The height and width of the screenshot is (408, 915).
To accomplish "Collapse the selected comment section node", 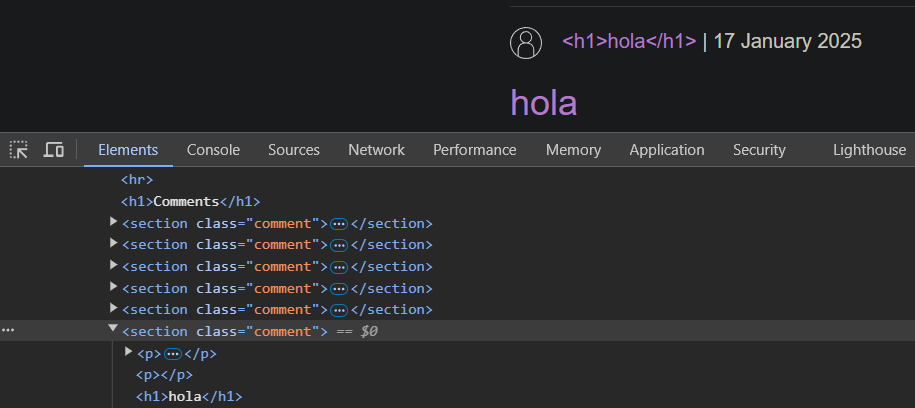I will pos(113,329).
